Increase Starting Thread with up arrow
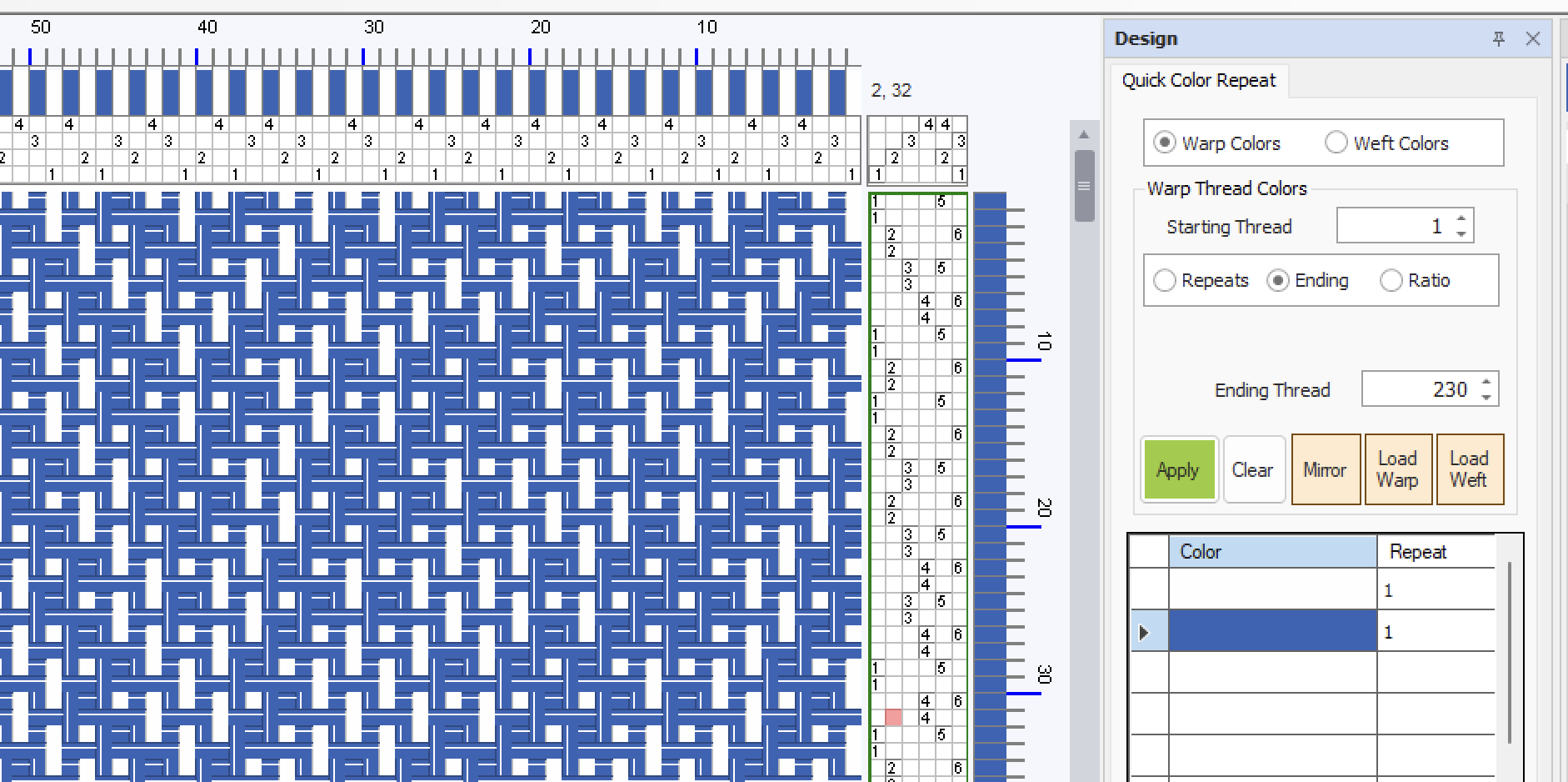1568x782 pixels. point(1461,219)
